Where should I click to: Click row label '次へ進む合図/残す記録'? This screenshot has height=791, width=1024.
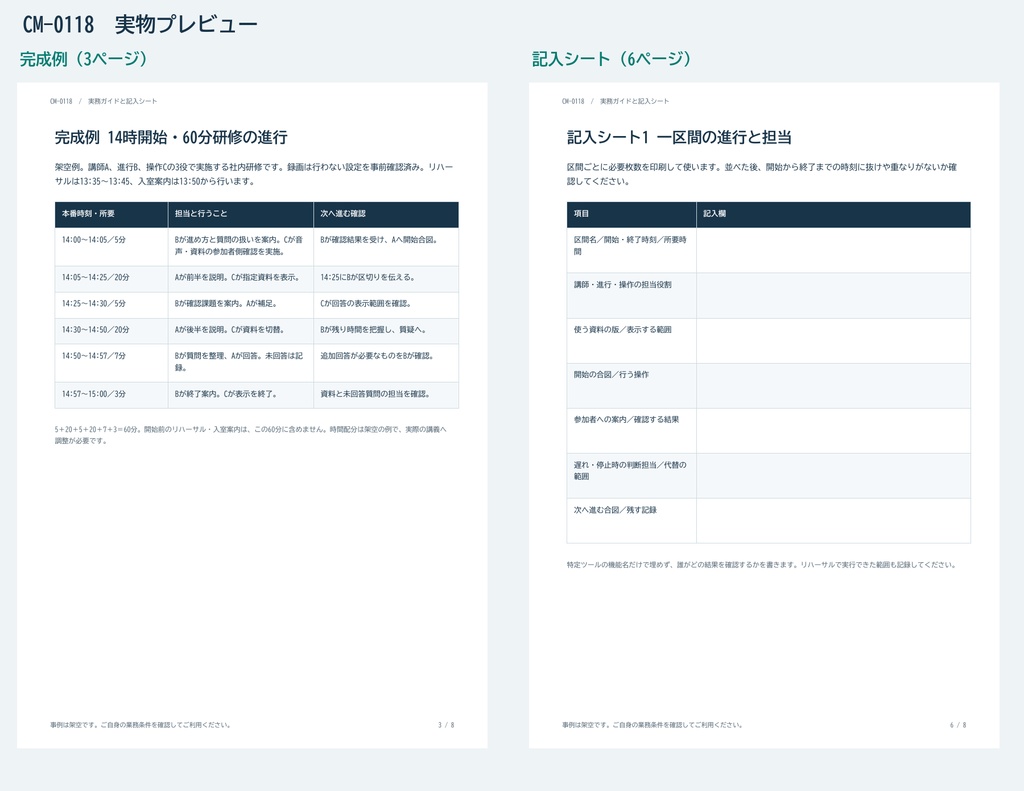pyautogui.click(x=632, y=521)
